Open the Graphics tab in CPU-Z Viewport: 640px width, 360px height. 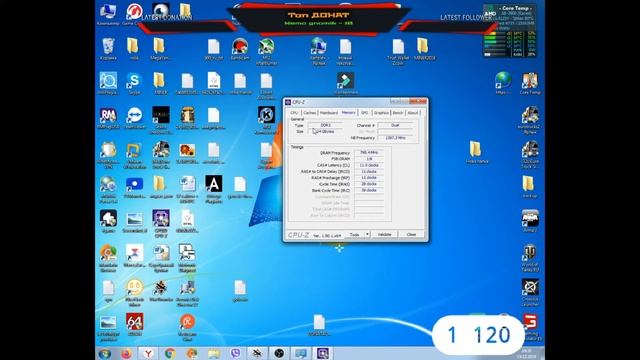point(381,113)
